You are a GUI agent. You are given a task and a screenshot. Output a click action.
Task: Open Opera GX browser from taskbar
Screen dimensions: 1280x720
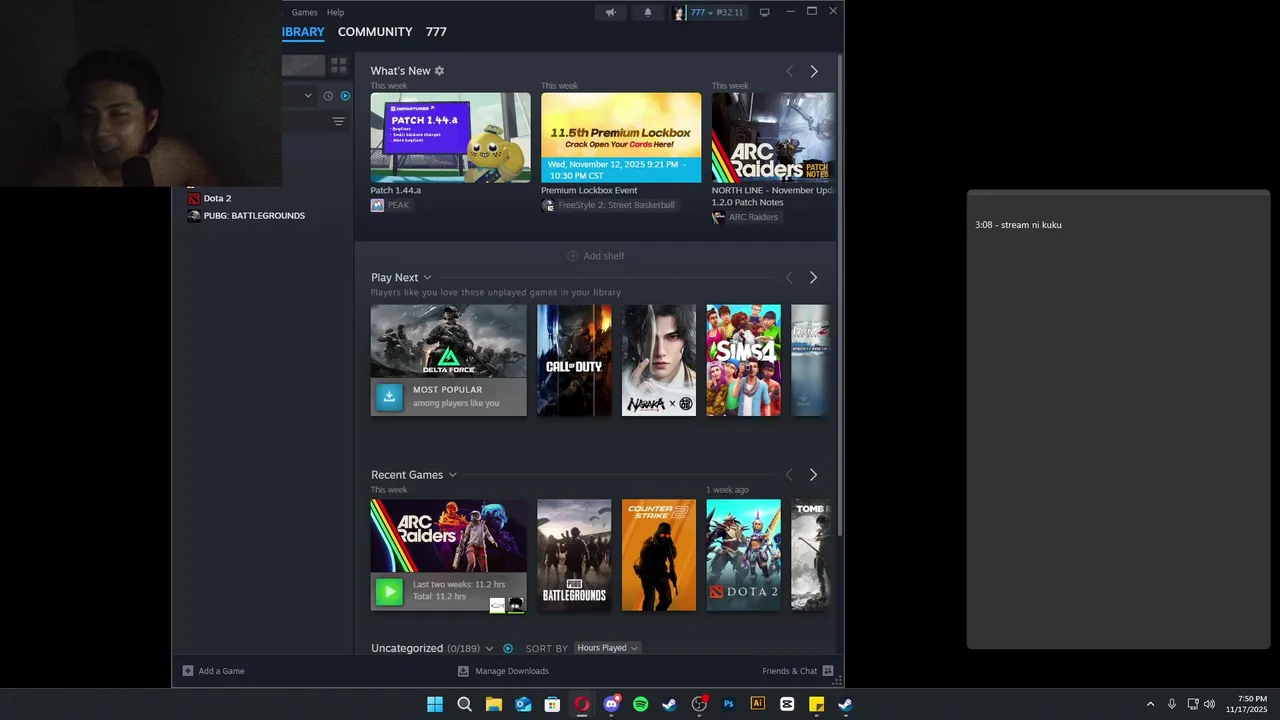click(581, 704)
